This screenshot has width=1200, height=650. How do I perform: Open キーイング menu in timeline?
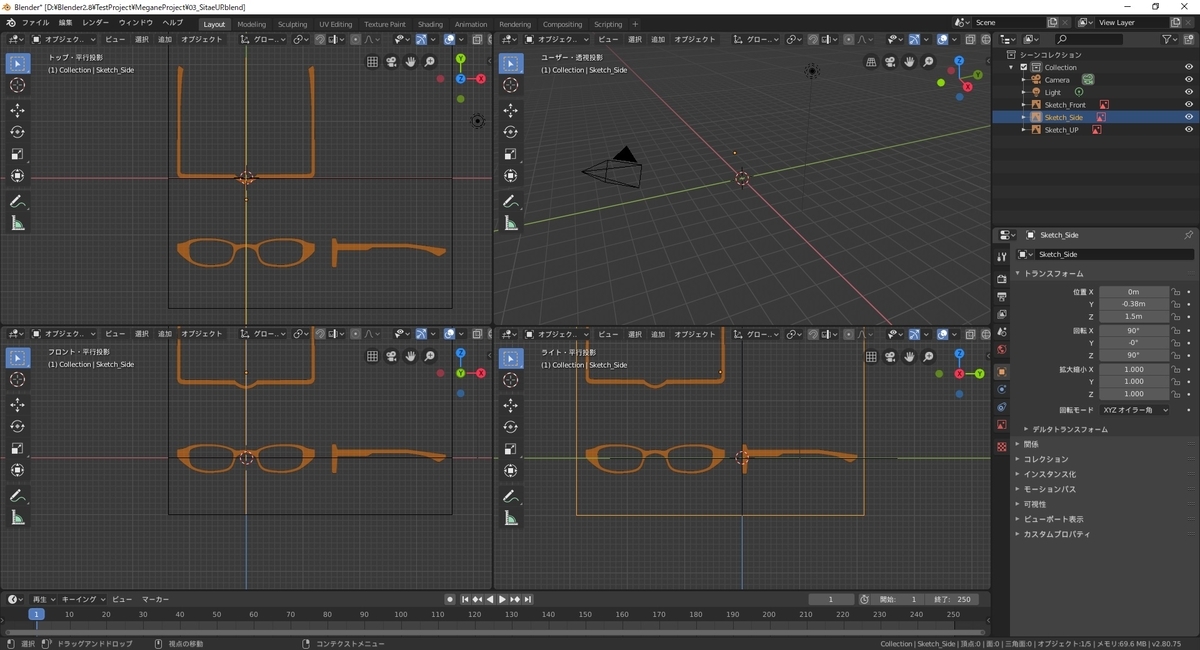(82, 599)
